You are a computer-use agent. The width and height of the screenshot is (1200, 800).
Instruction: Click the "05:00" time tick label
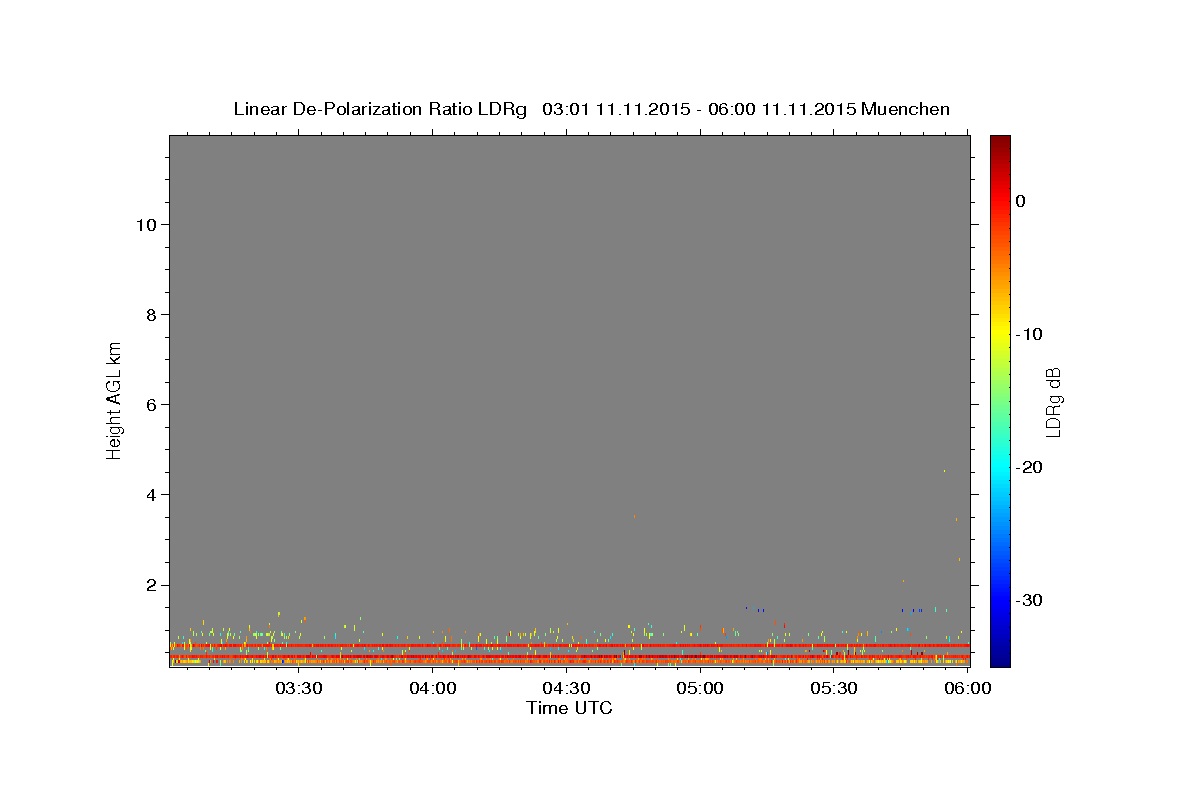700,688
